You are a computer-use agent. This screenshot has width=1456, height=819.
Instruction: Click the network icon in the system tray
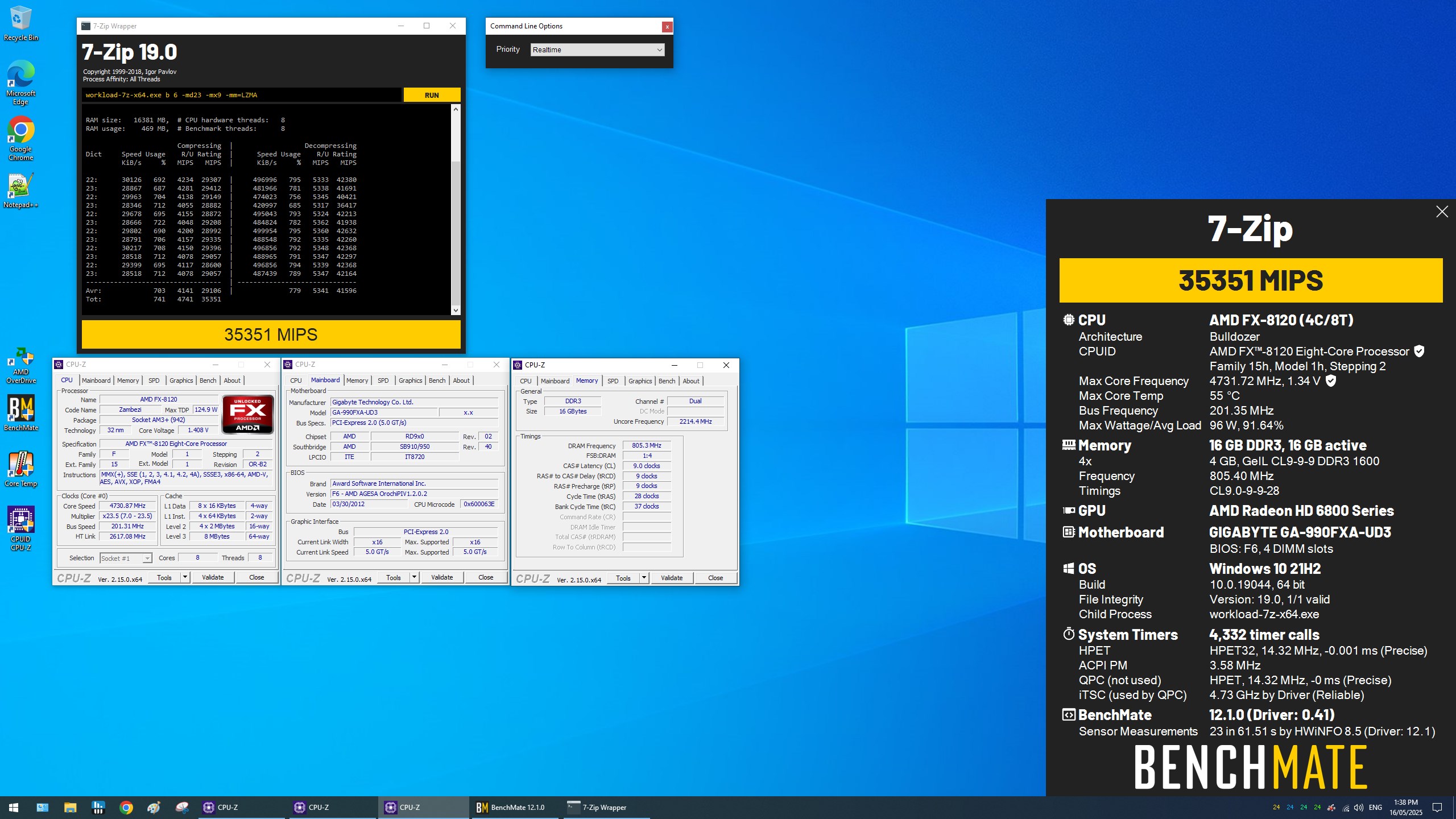1346,808
